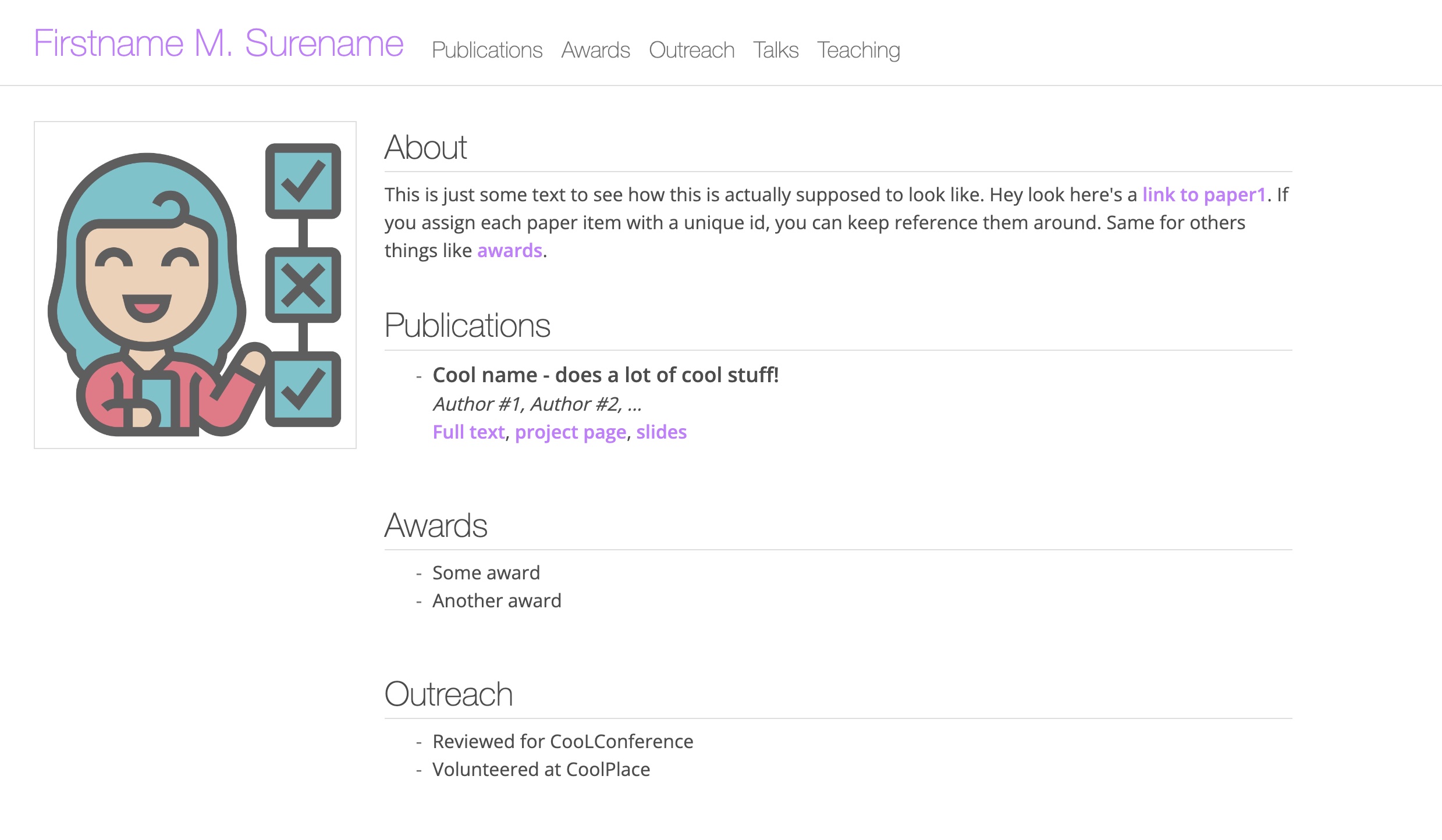Navigate to the Awards section
This screenshot has height=840, width=1442.
596,49
